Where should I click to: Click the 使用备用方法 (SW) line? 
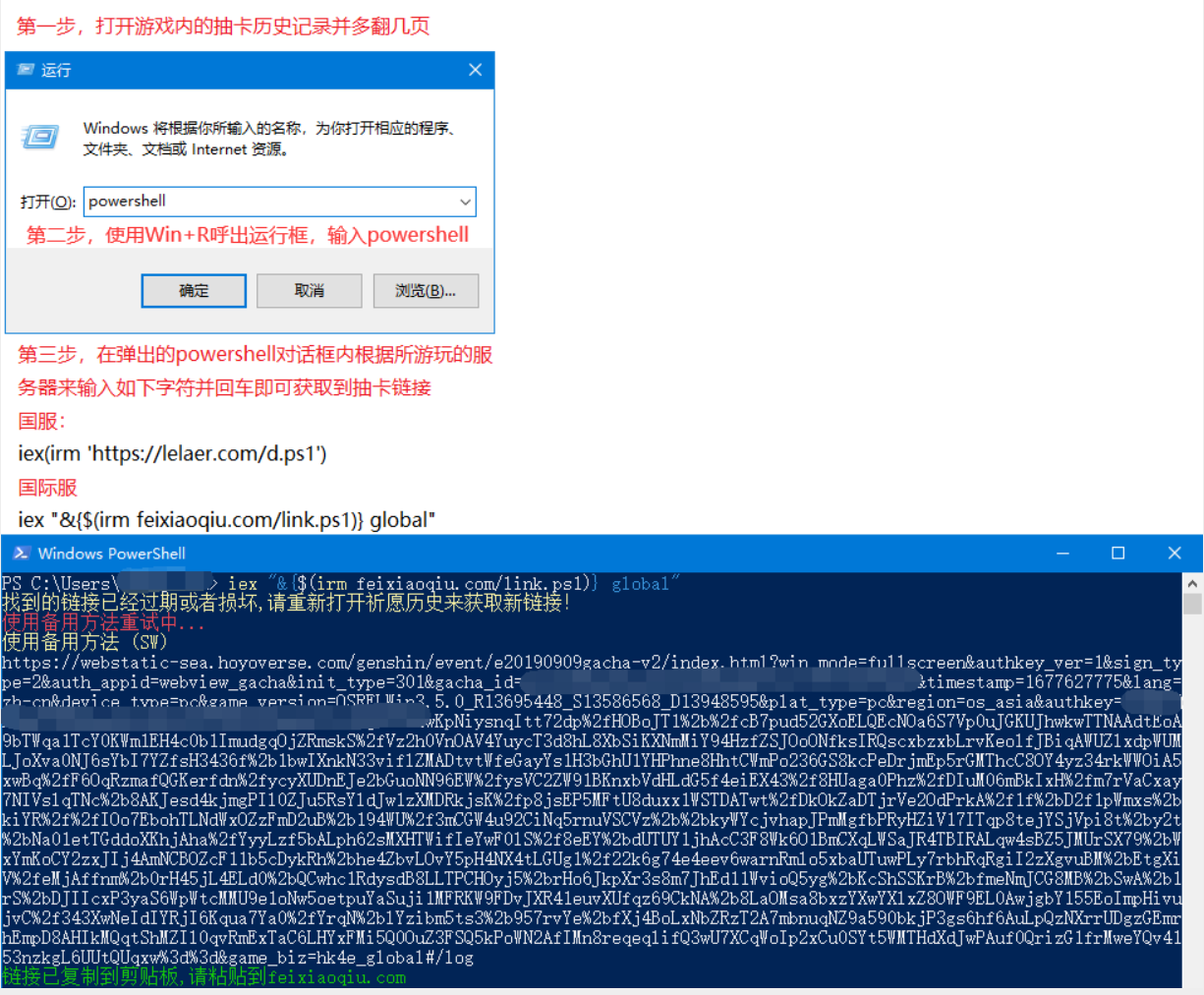tap(85, 642)
